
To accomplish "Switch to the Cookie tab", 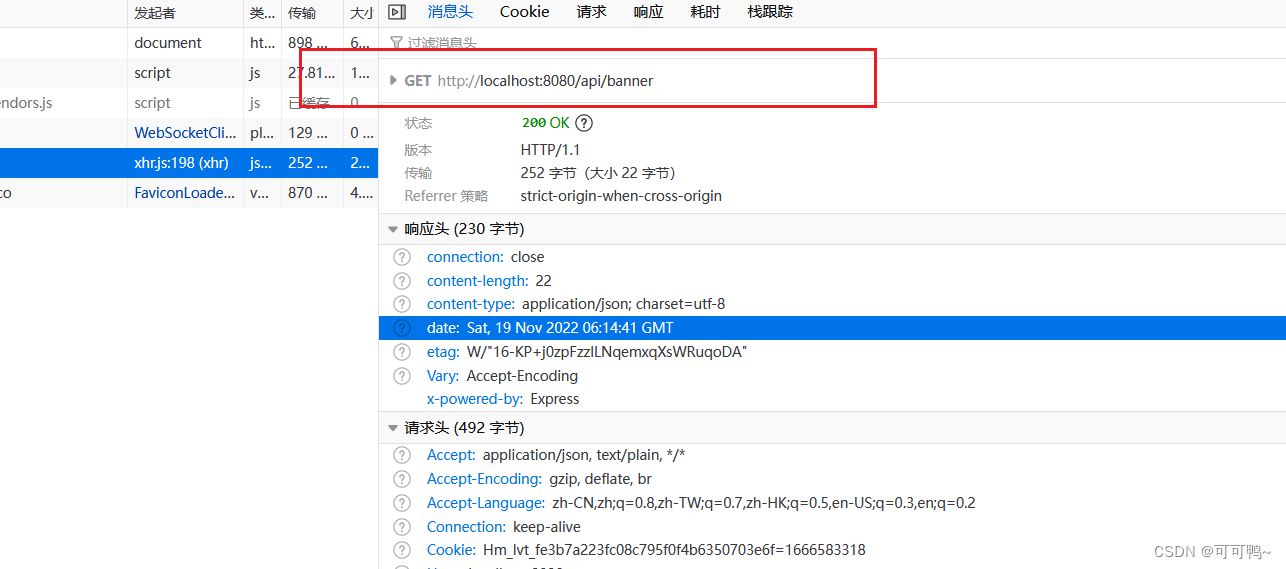I will 525,12.
